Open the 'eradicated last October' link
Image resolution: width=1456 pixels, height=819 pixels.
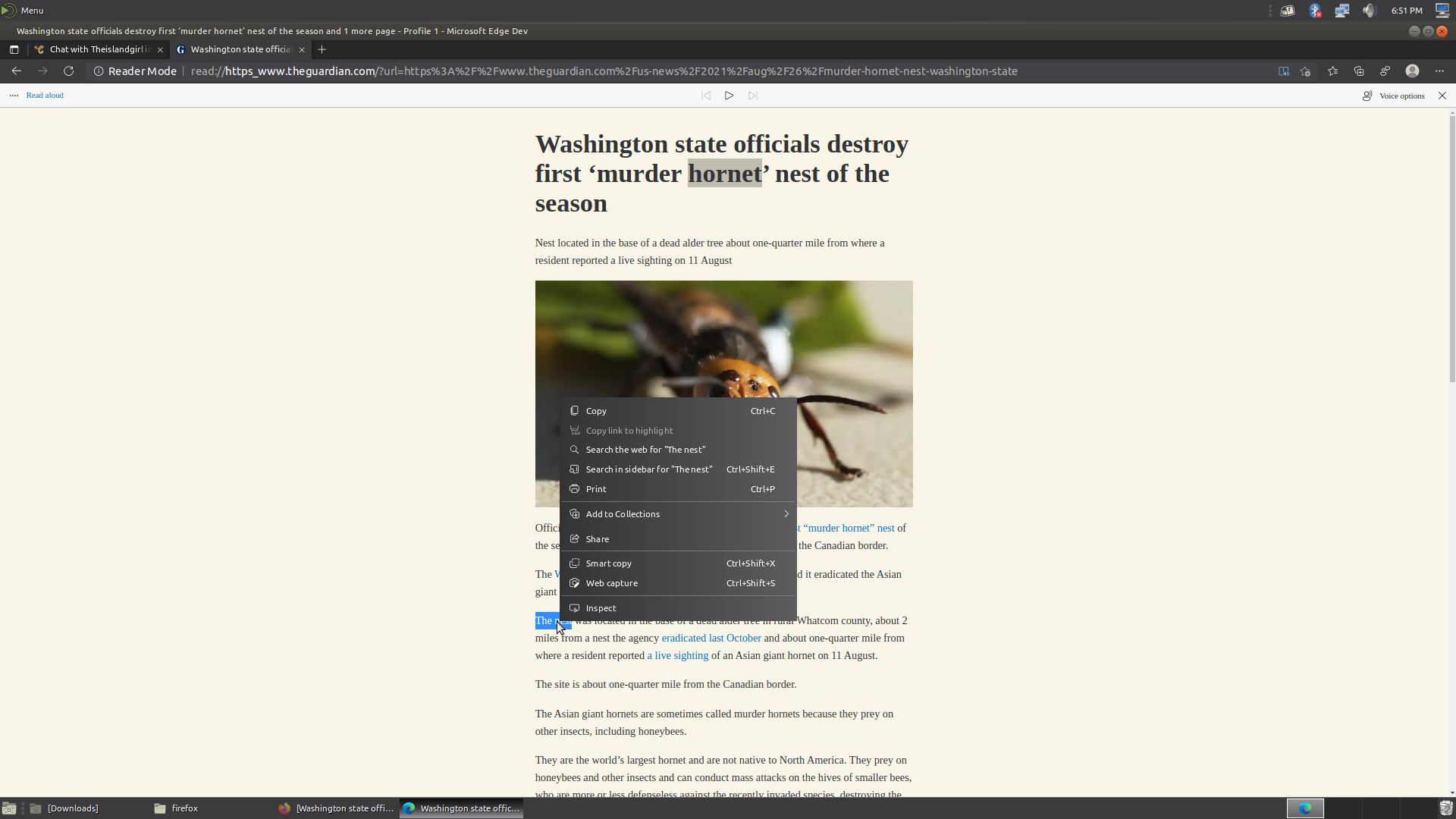click(711, 639)
